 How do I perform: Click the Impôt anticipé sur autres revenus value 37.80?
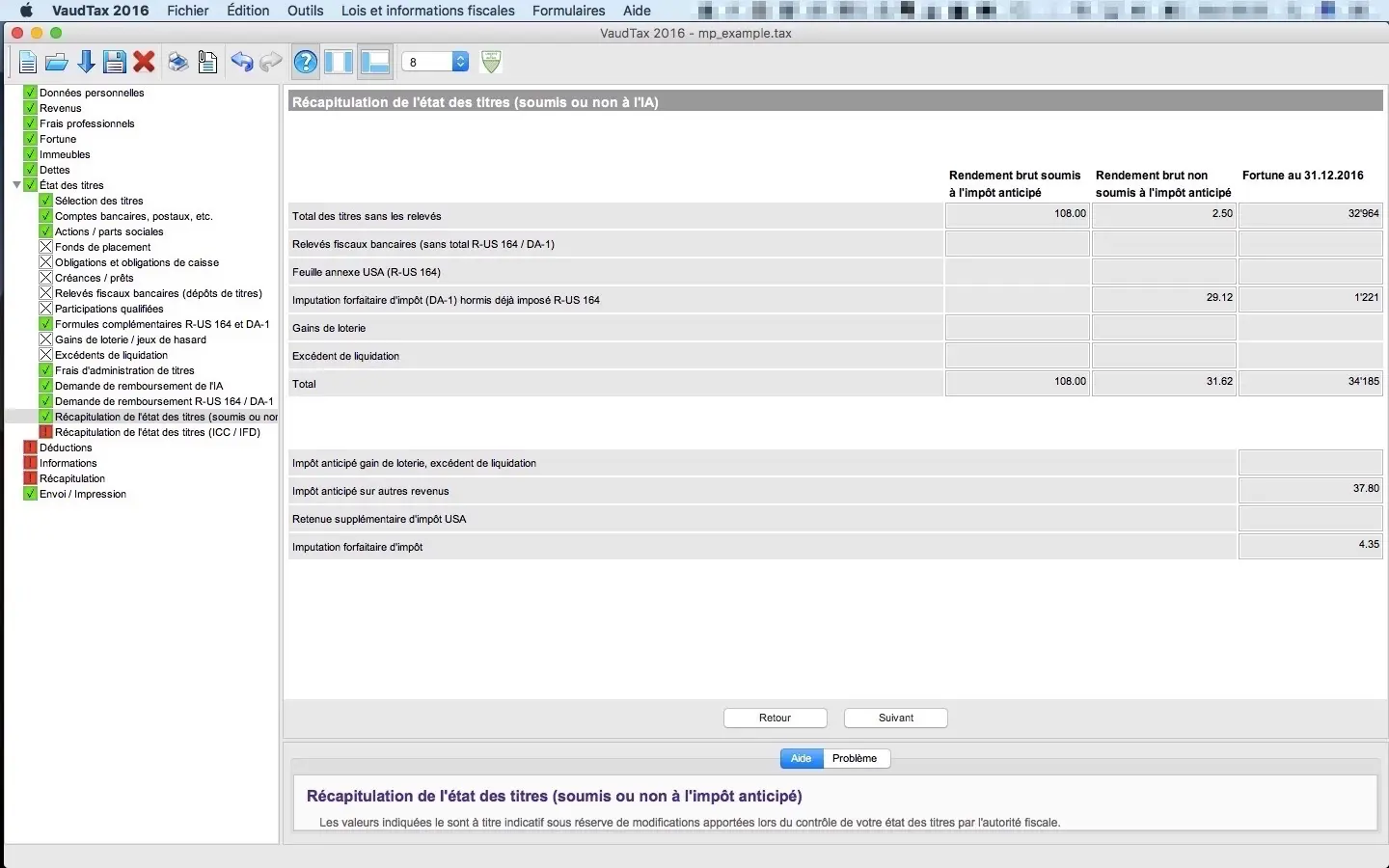[x=1311, y=490]
